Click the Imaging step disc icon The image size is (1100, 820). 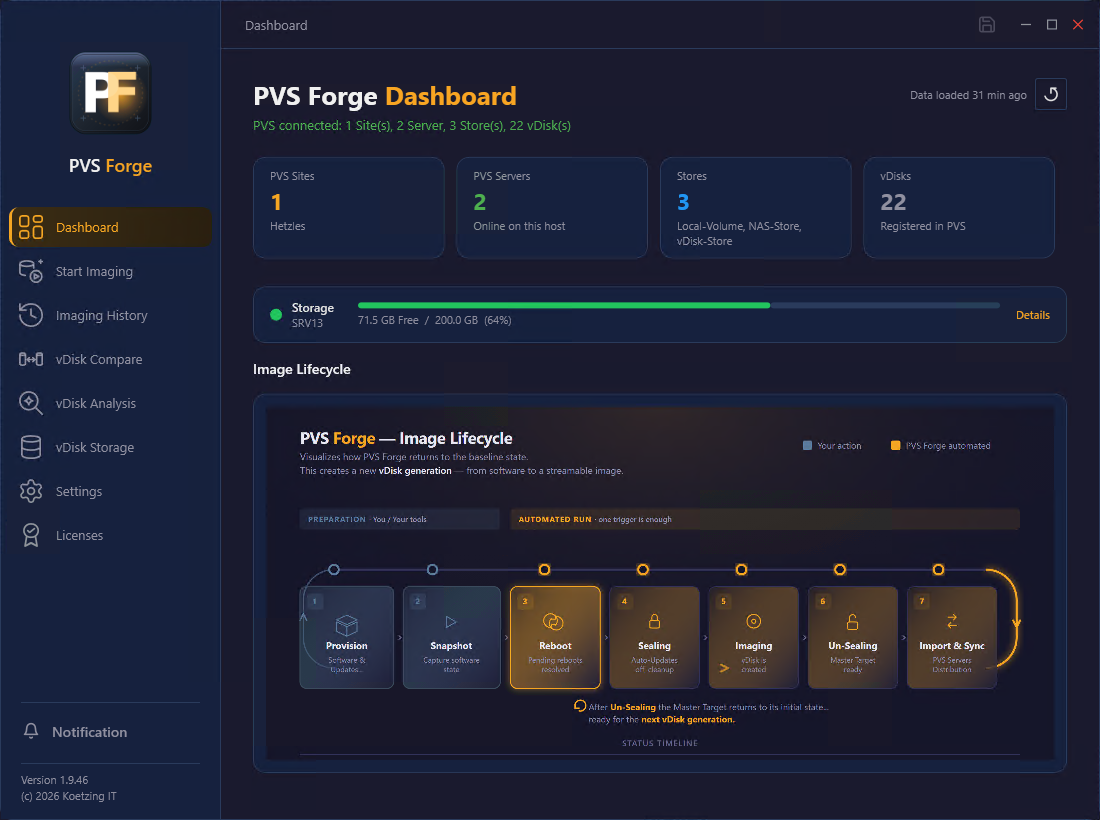click(753, 621)
